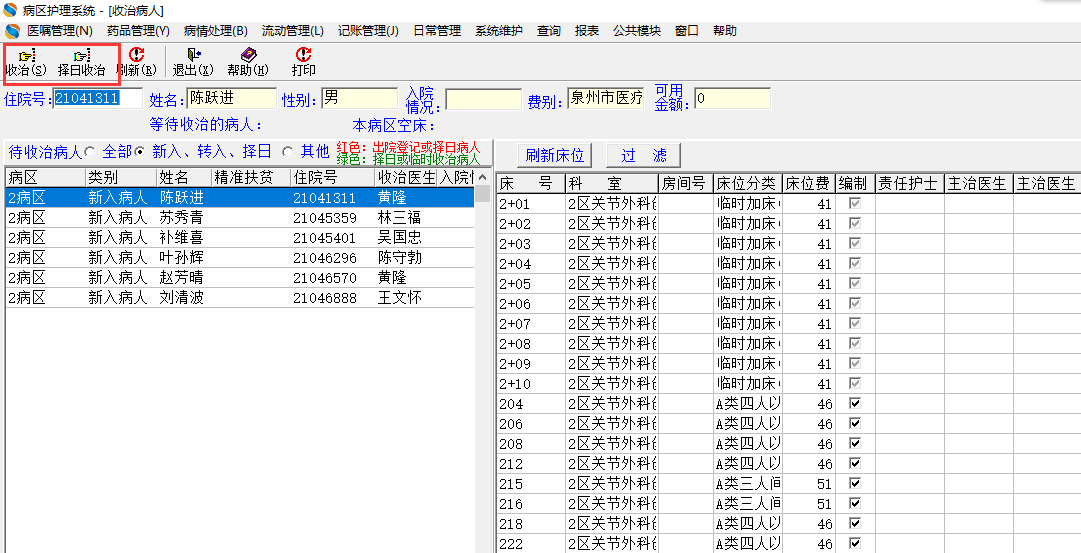
Task: Select bed number 2+03 cell
Action: click(530, 243)
